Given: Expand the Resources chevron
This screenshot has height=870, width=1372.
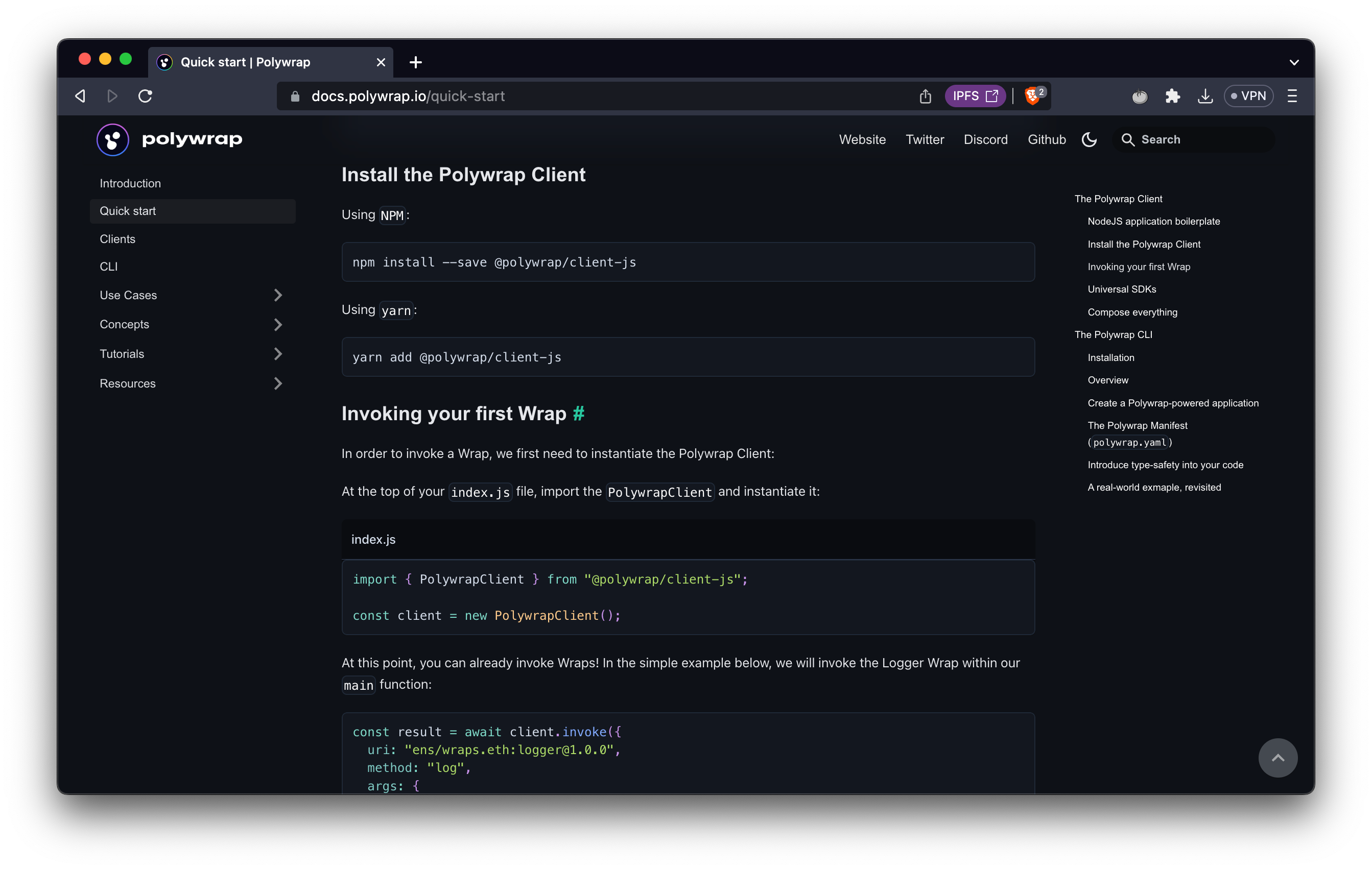Looking at the screenshot, I should tap(278, 384).
